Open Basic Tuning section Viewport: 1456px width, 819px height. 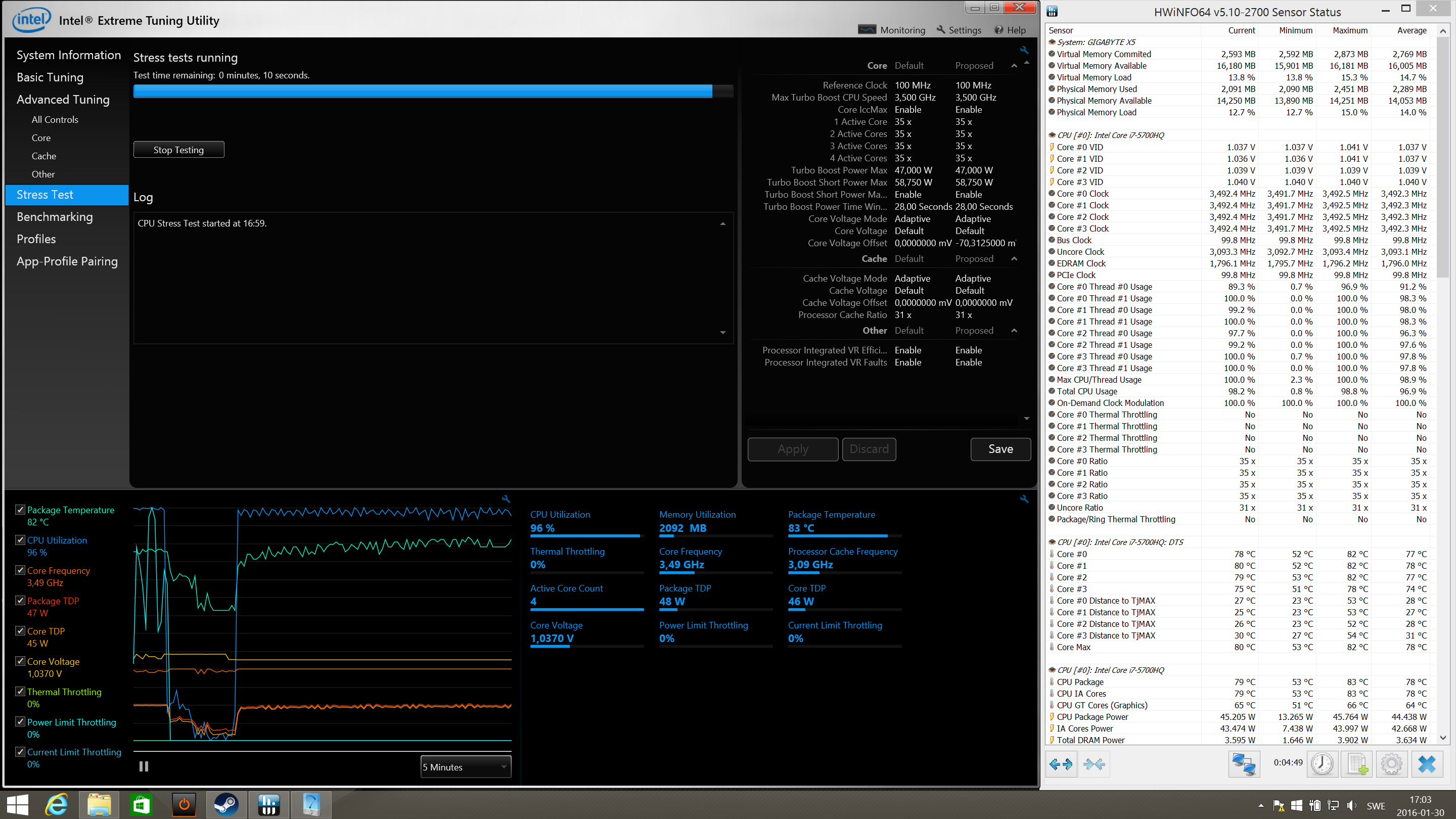[x=50, y=77]
